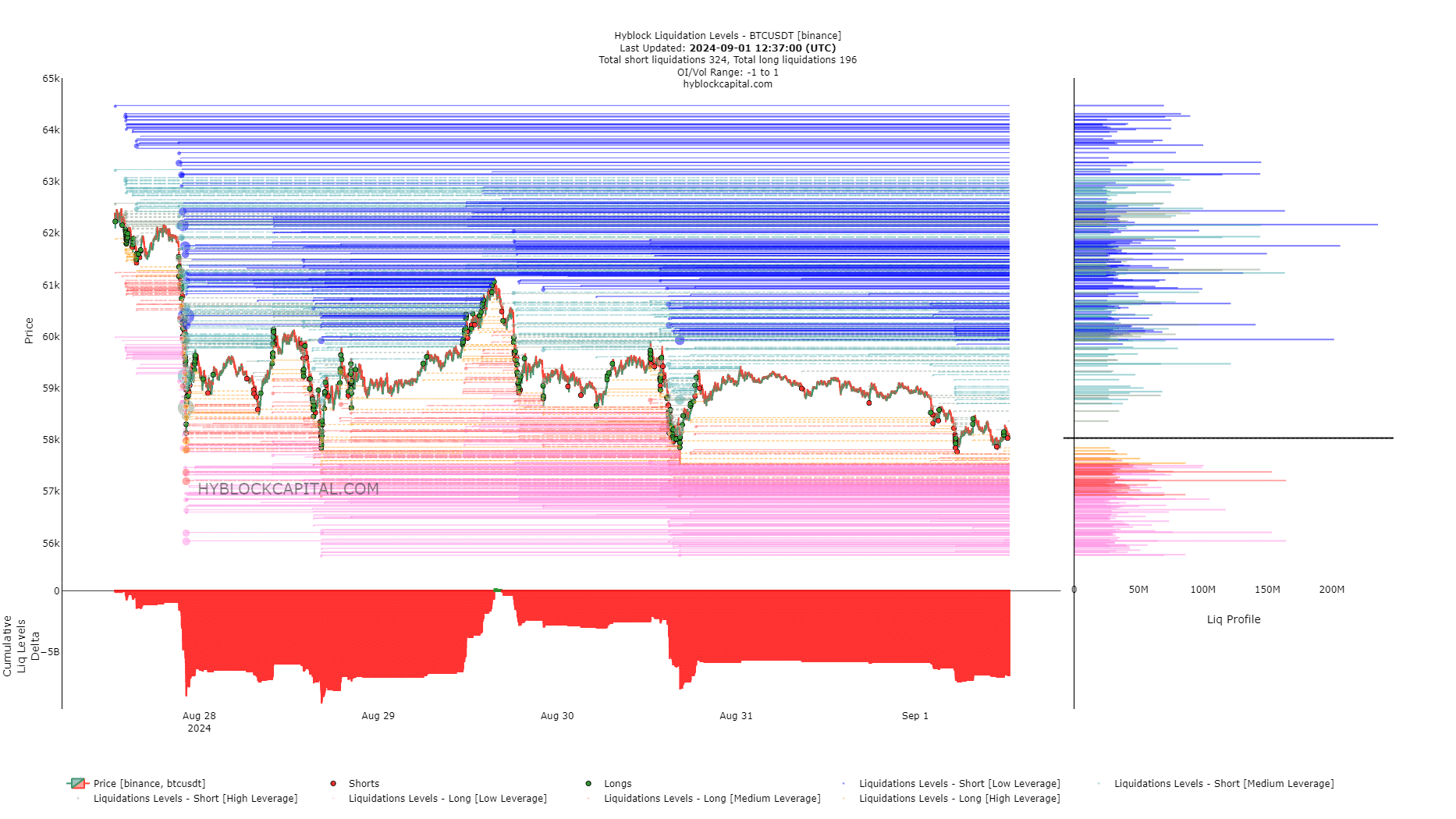Click the 200M Liq Profile axis label
The height and width of the screenshot is (819, 1456).
[x=1332, y=590]
